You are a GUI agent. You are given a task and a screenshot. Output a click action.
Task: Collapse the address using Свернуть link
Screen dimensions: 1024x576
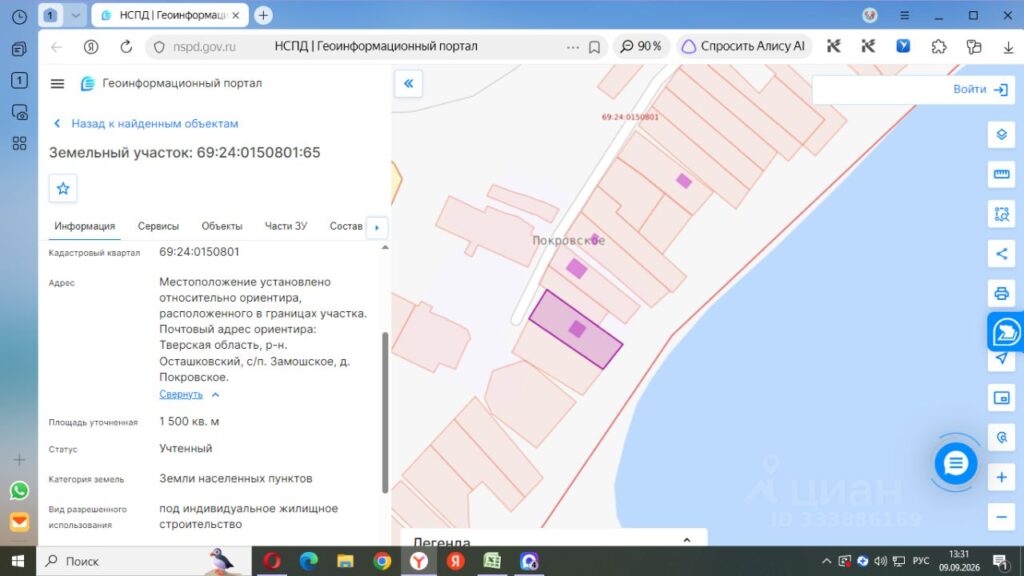click(x=181, y=394)
